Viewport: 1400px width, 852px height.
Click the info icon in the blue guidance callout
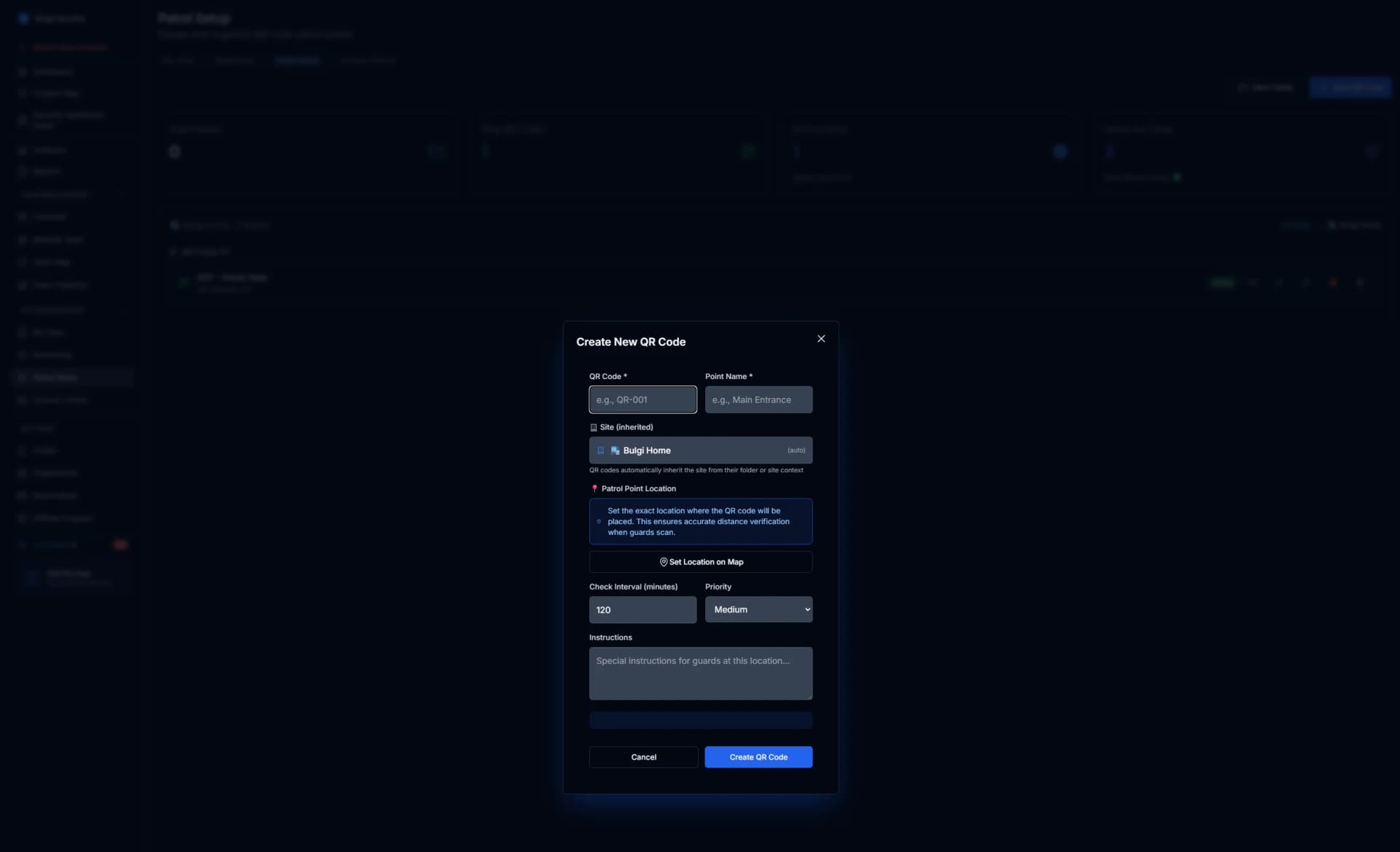coord(599,522)
